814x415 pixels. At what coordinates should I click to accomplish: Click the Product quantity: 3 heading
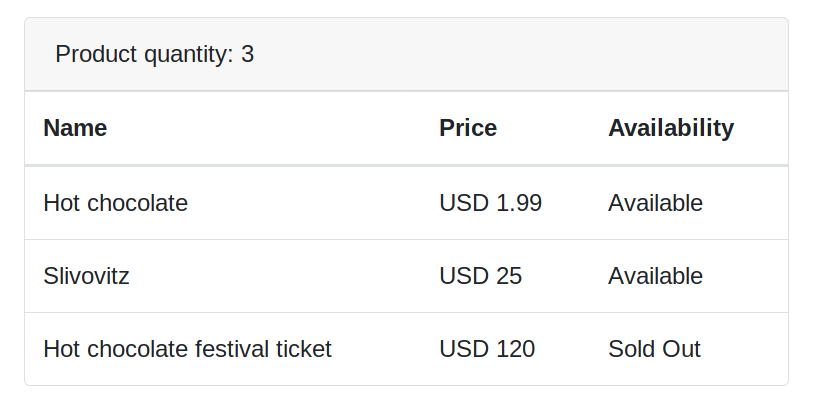click(x=155, y=54)
